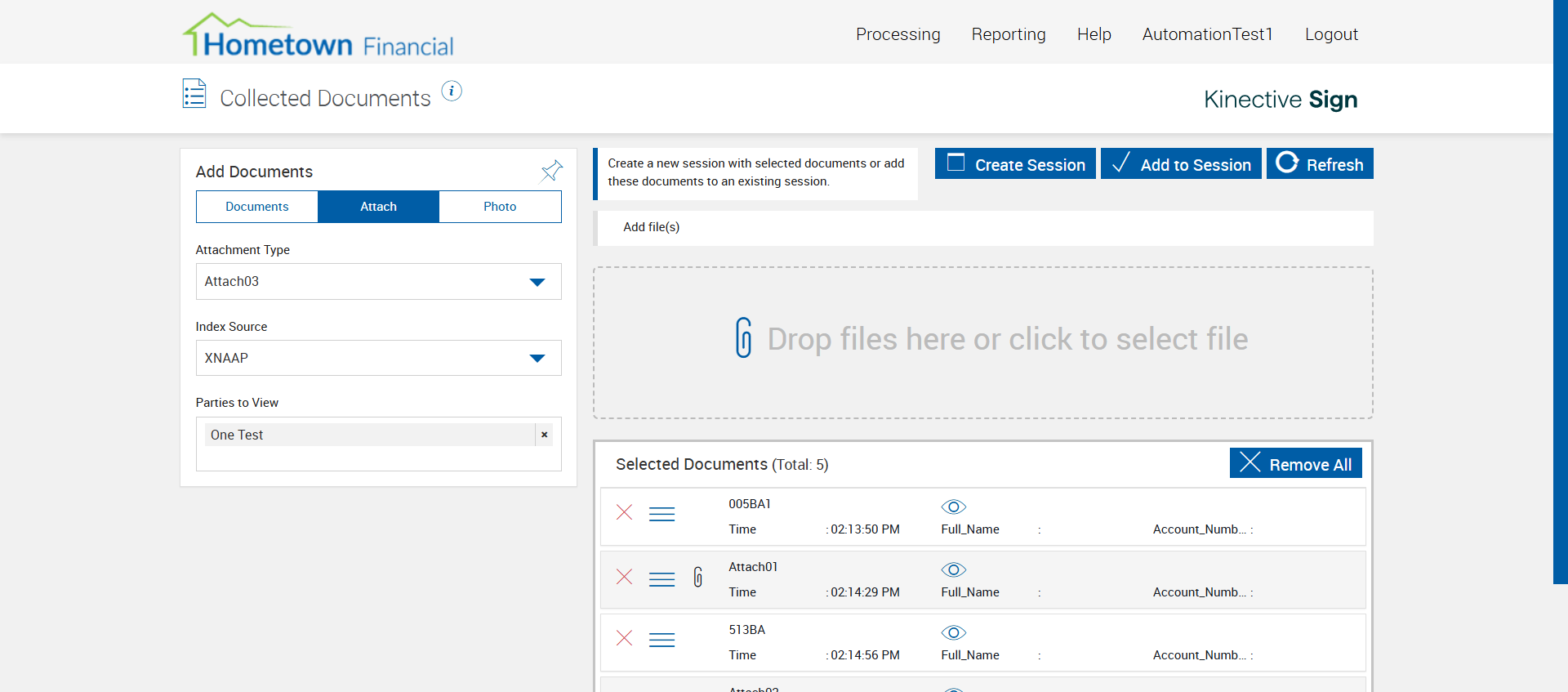
Task: Open the Processing menu
Action: pyautogui.click(x=898, y=34)
